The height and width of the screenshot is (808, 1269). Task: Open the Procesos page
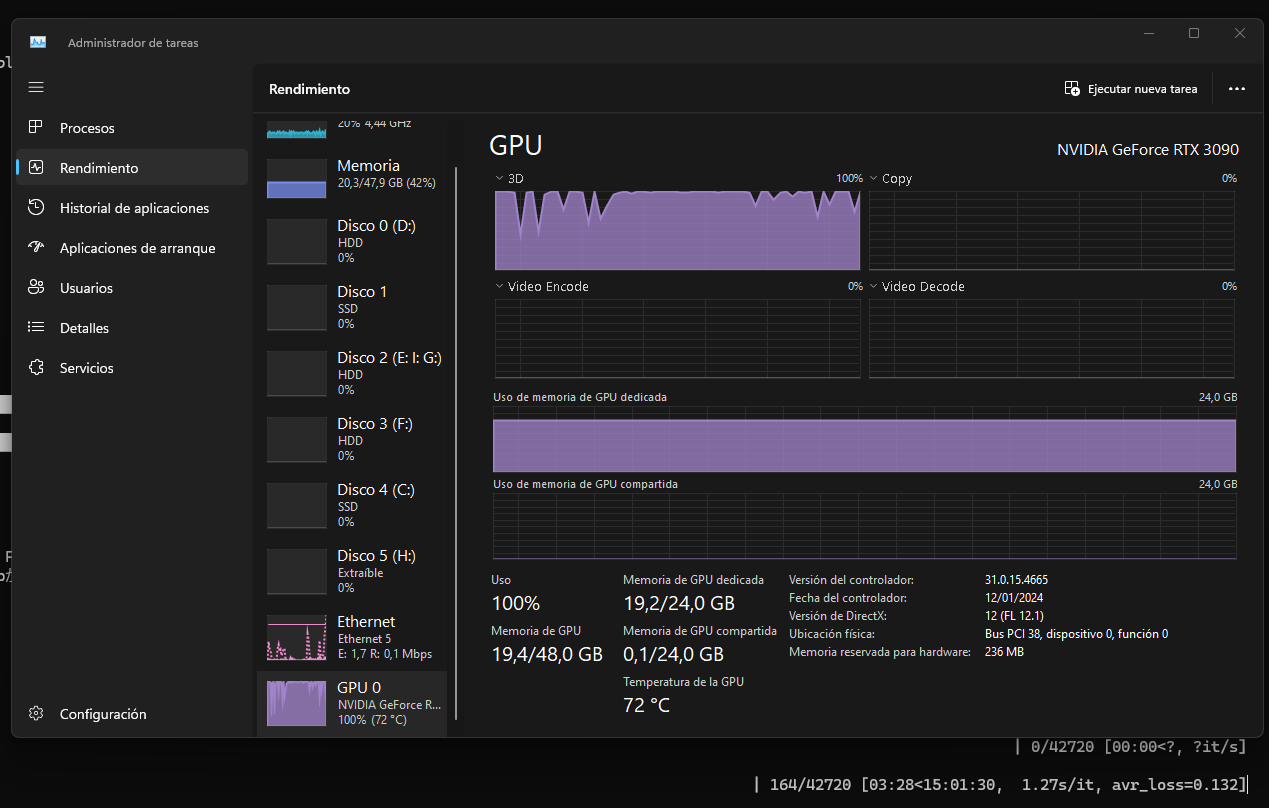click(132, 128)
